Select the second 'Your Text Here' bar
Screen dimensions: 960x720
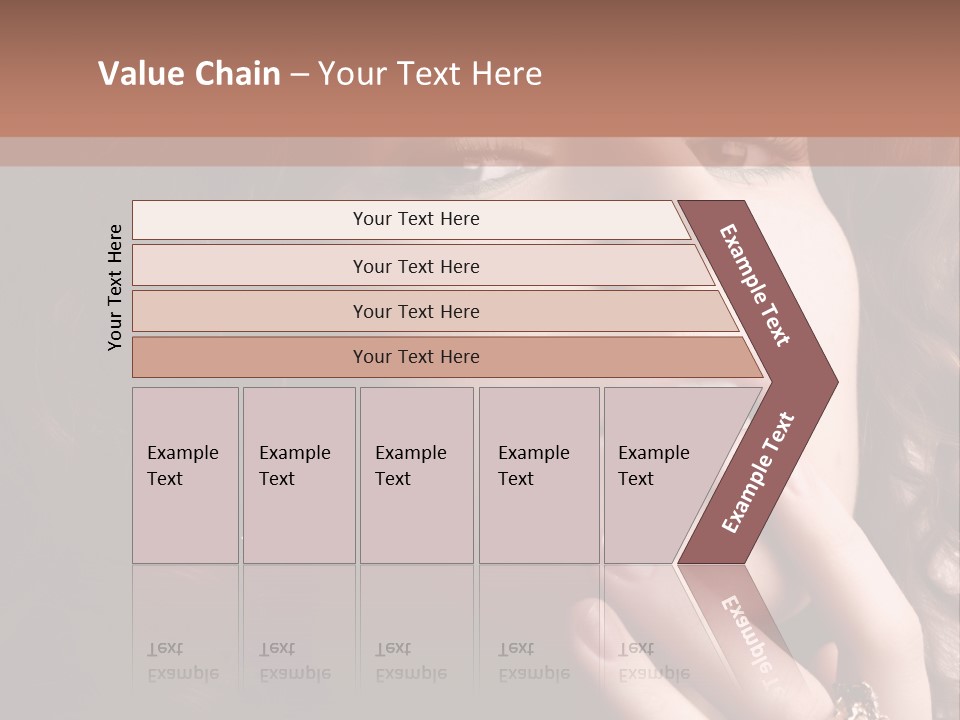[x=422, y=266]
